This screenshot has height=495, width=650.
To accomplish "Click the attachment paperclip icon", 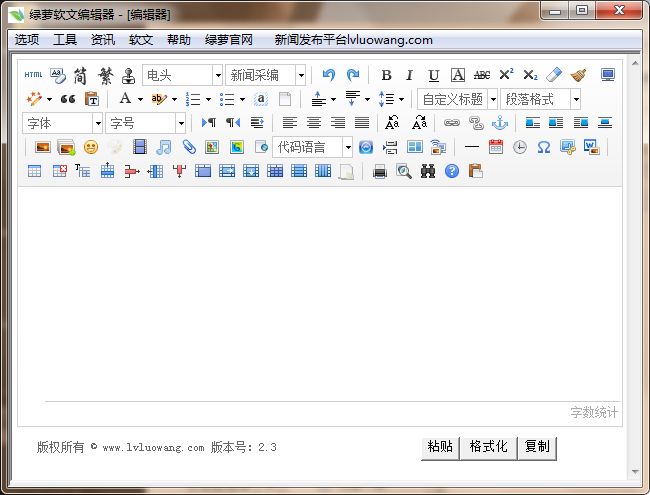I will click(188, 147).
